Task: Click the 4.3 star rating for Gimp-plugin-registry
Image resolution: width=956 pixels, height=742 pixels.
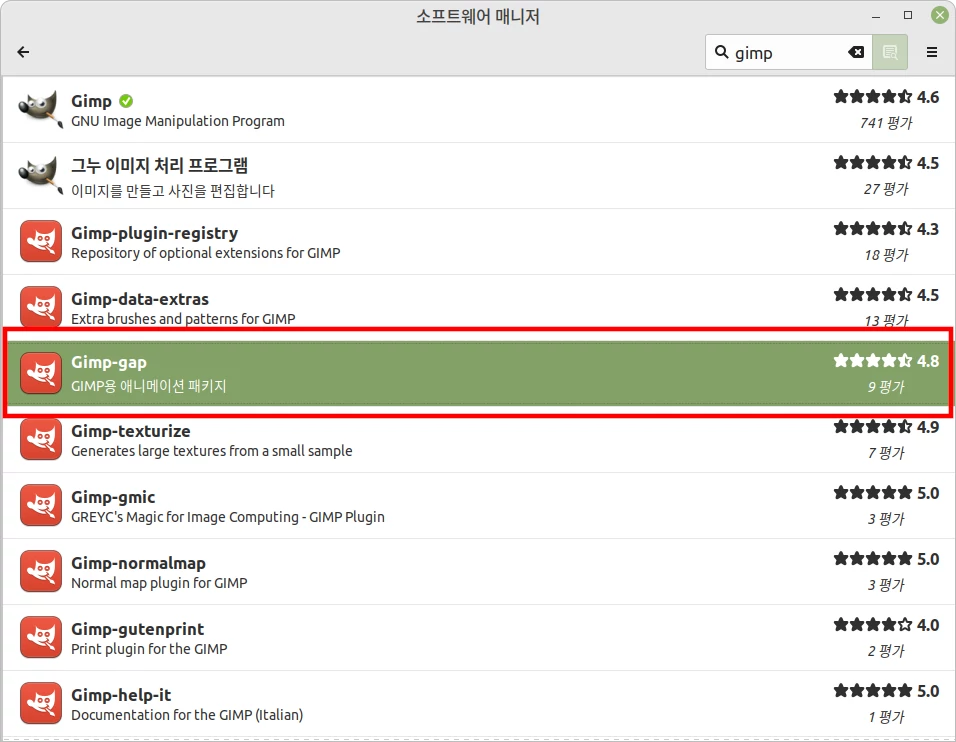Action: pos(886,229)
